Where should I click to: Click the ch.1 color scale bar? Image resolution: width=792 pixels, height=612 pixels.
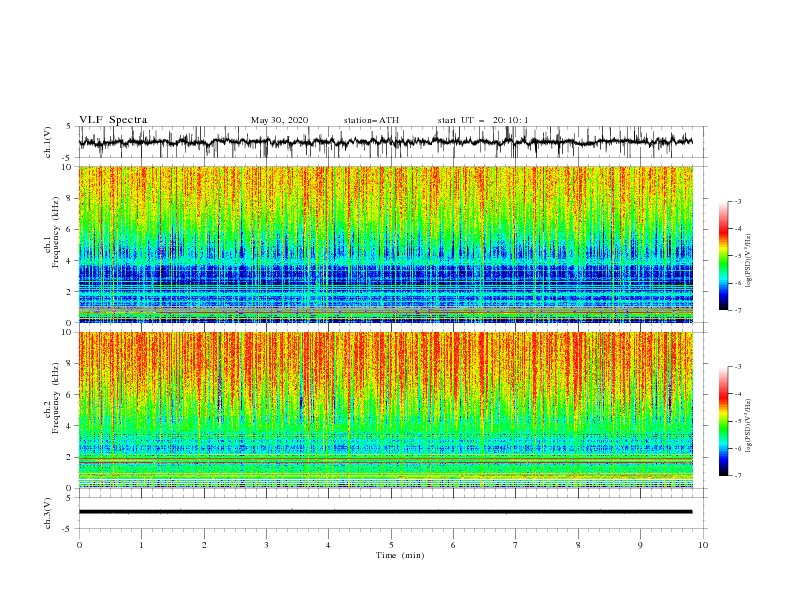pos(723,256)
